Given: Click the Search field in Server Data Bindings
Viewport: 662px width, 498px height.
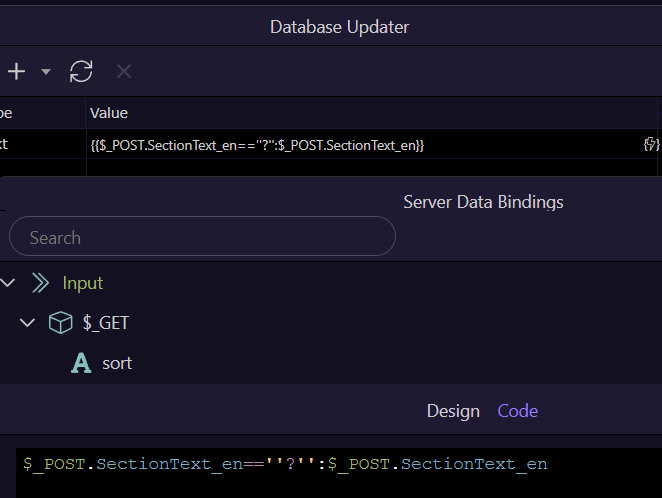Looking at the screenshot, I should (202, 237).
